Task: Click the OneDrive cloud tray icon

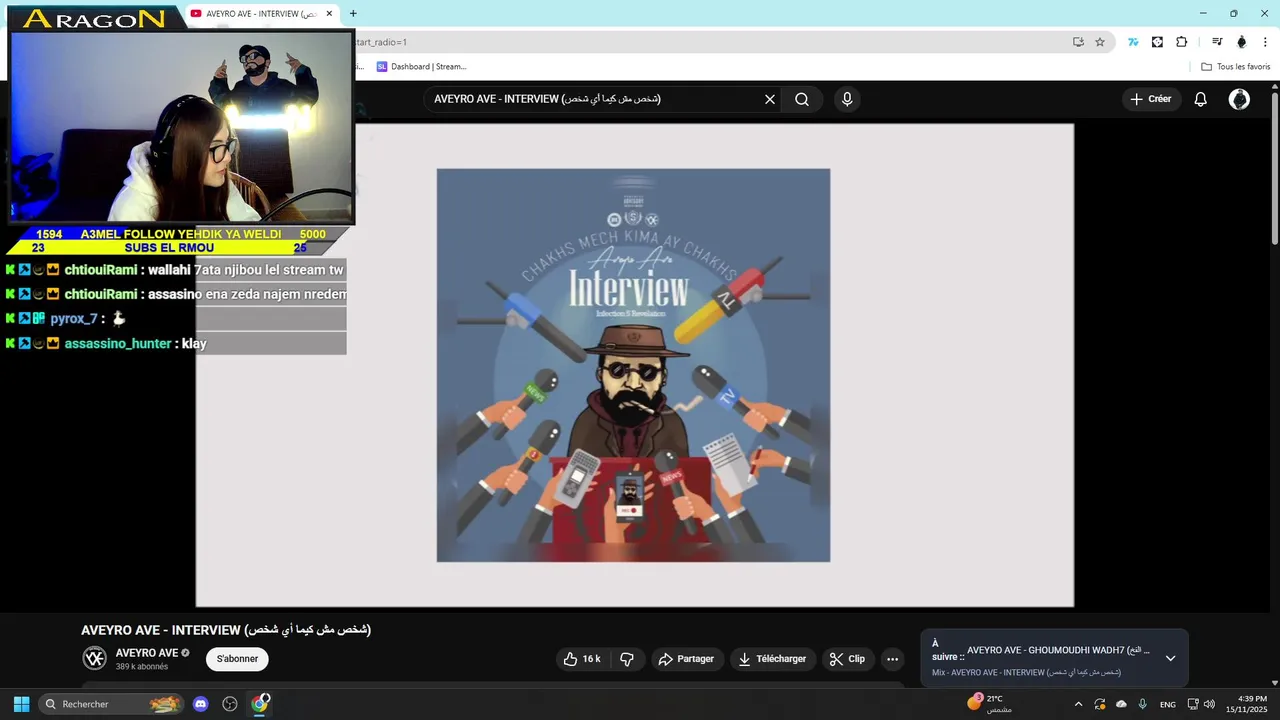Action: pos(1121,704)
